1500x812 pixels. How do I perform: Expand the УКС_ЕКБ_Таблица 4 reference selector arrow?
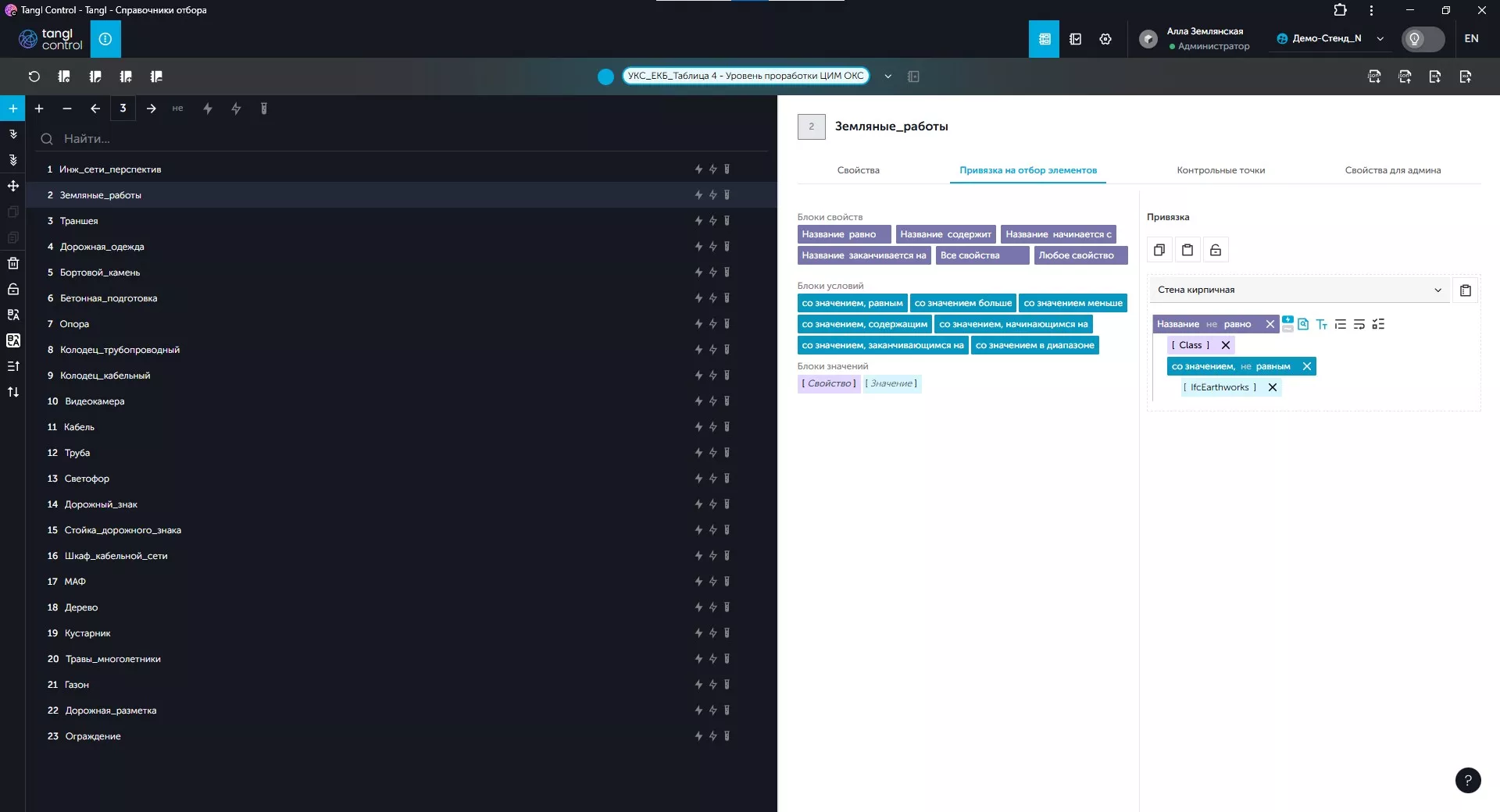pos(888,77)
